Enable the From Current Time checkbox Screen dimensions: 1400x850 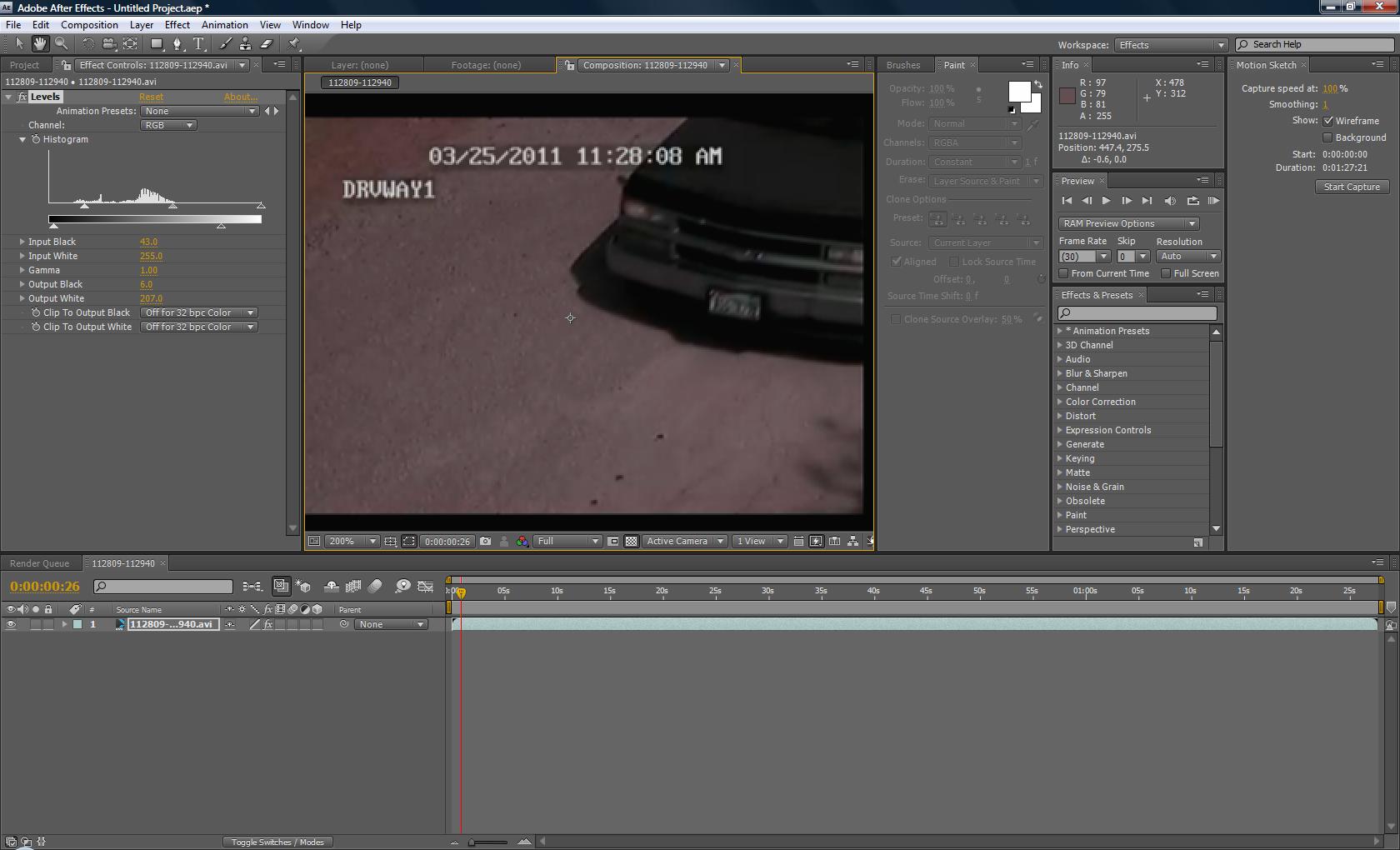click(1063, 273)
